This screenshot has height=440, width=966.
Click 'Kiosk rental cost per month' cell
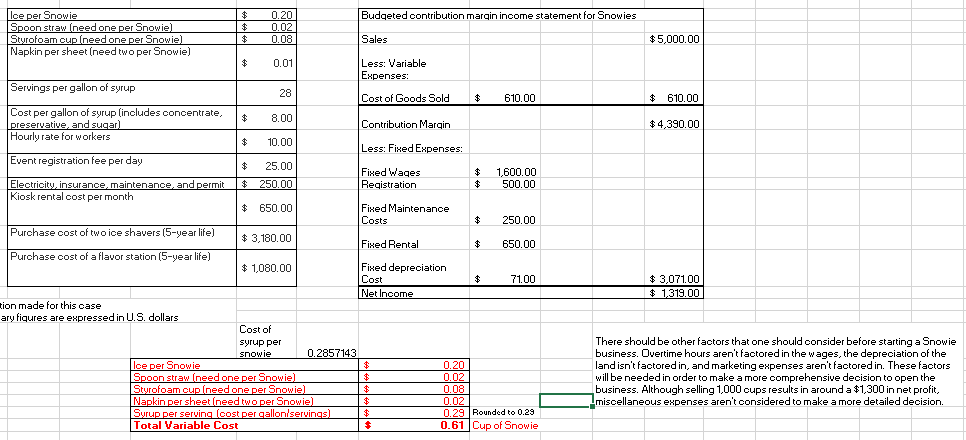tap(122, 207)
